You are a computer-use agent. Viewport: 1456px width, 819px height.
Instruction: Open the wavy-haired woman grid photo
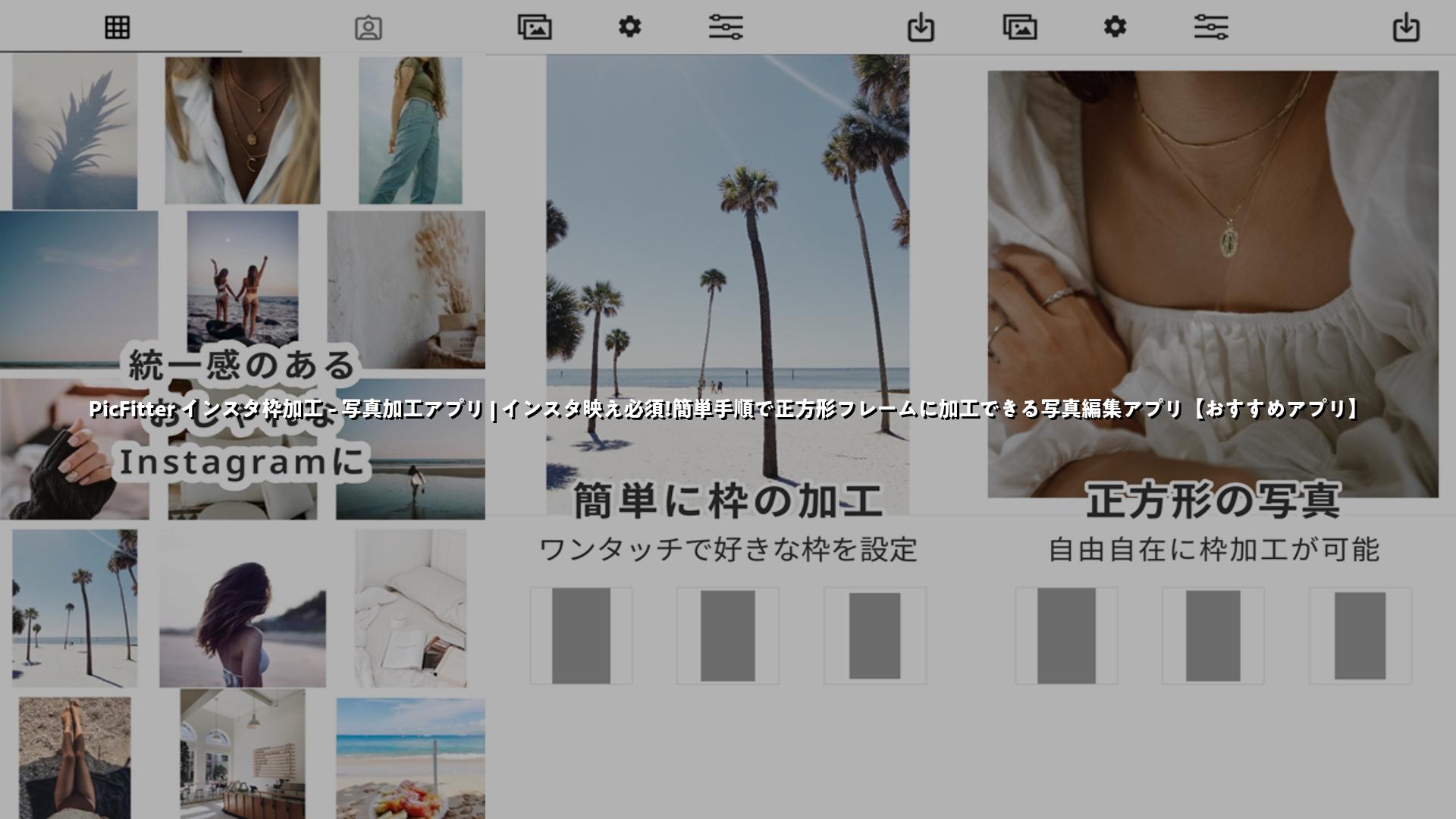point(243,608)
